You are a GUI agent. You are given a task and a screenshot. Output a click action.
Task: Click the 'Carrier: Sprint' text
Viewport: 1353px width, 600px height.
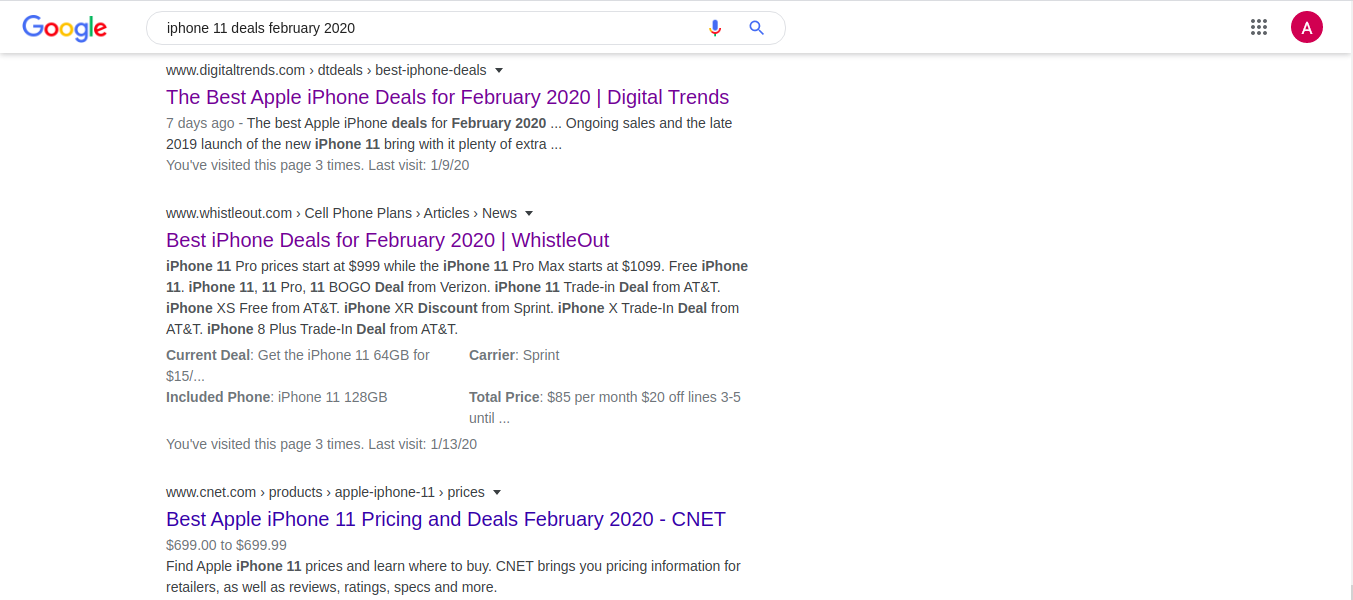click(514, 355)
